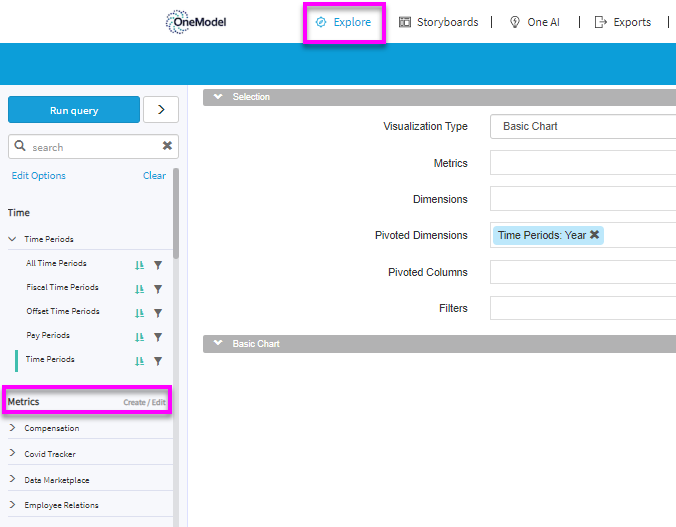Click the sort icon beside All Time Periods
The width and height of the screenshot is (676, 527).
140,265
